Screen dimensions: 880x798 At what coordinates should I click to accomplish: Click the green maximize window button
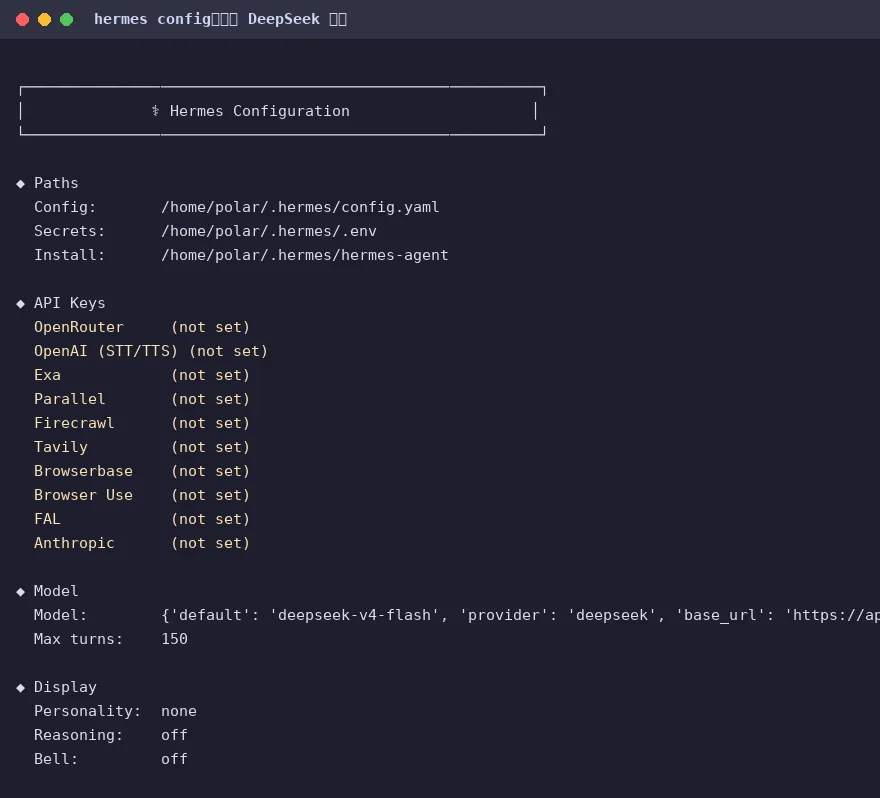coord(66,20)
